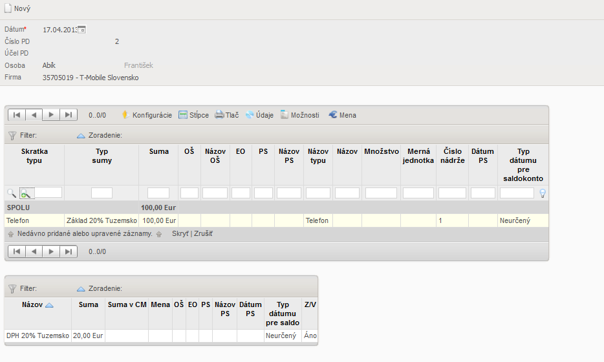Click the Typ sumy column header

coord(102,156)
